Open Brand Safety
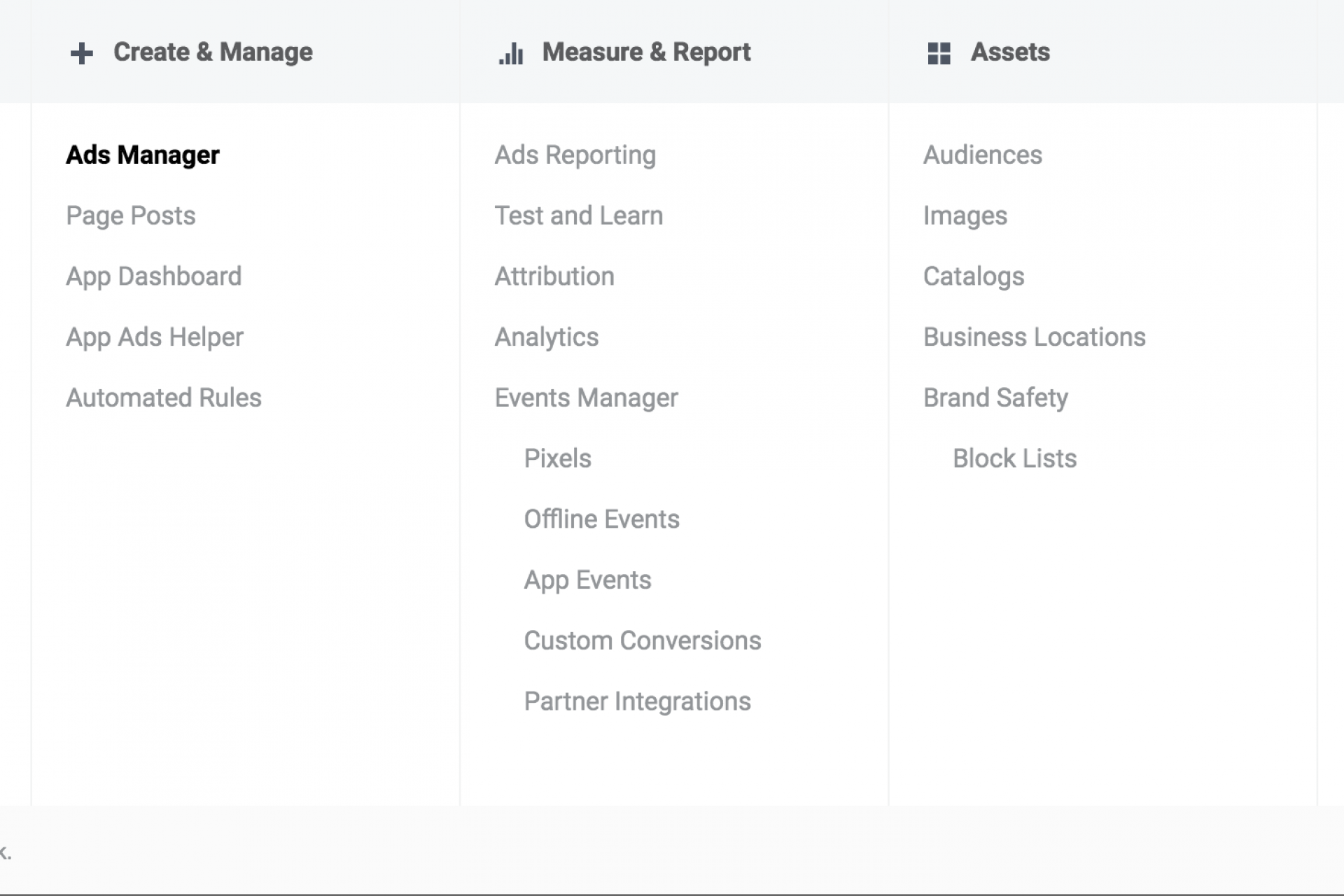 click(995, 398)
